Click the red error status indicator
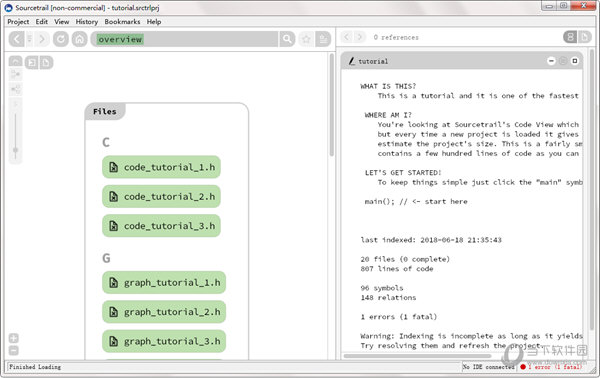Image resolution: width=600 pixels, height=378 pixels. point(523,367)
